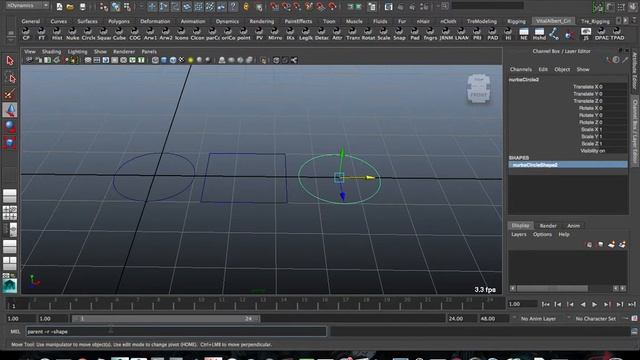Switch to four-view layout icon
This screenshot has width=640, height=360.
(10, 213)
